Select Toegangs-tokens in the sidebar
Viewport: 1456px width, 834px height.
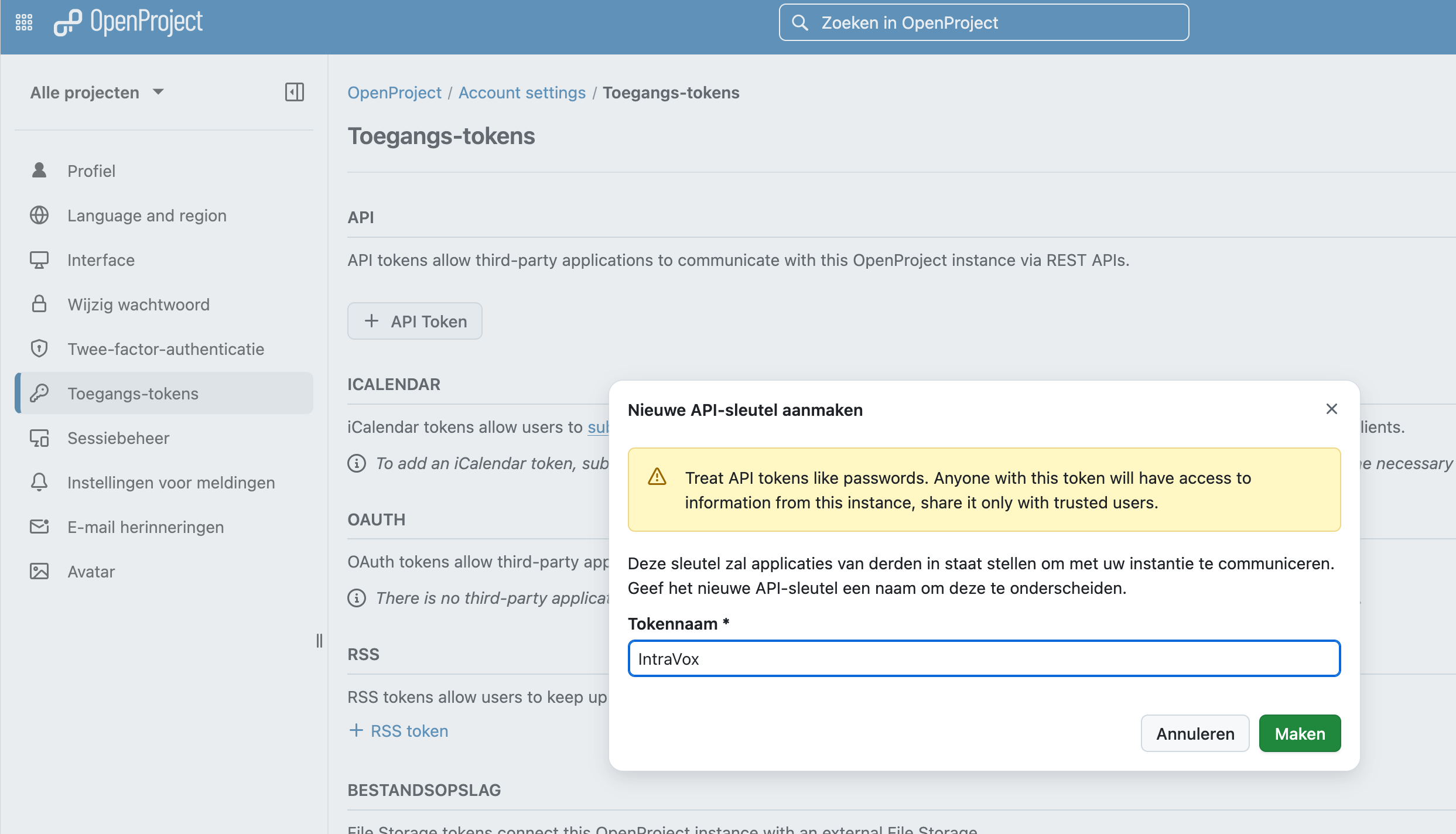[x=164, y=393]
